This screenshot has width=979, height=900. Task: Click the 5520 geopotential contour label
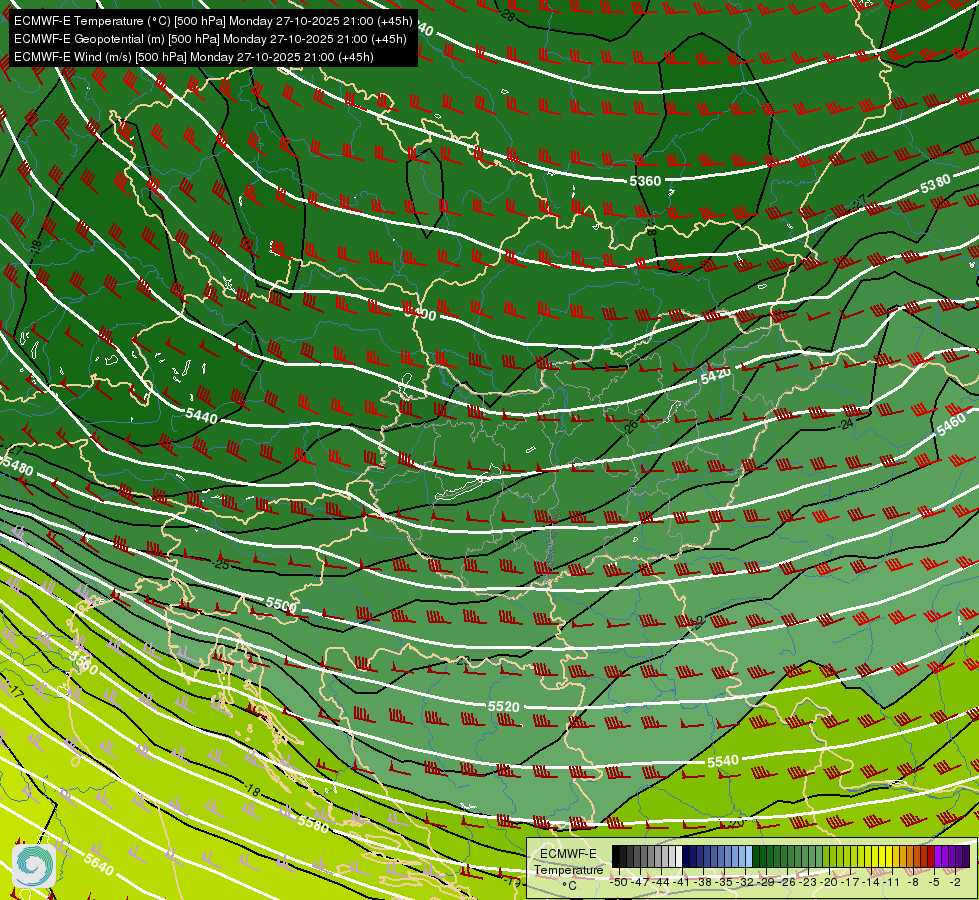pos(503,706)
